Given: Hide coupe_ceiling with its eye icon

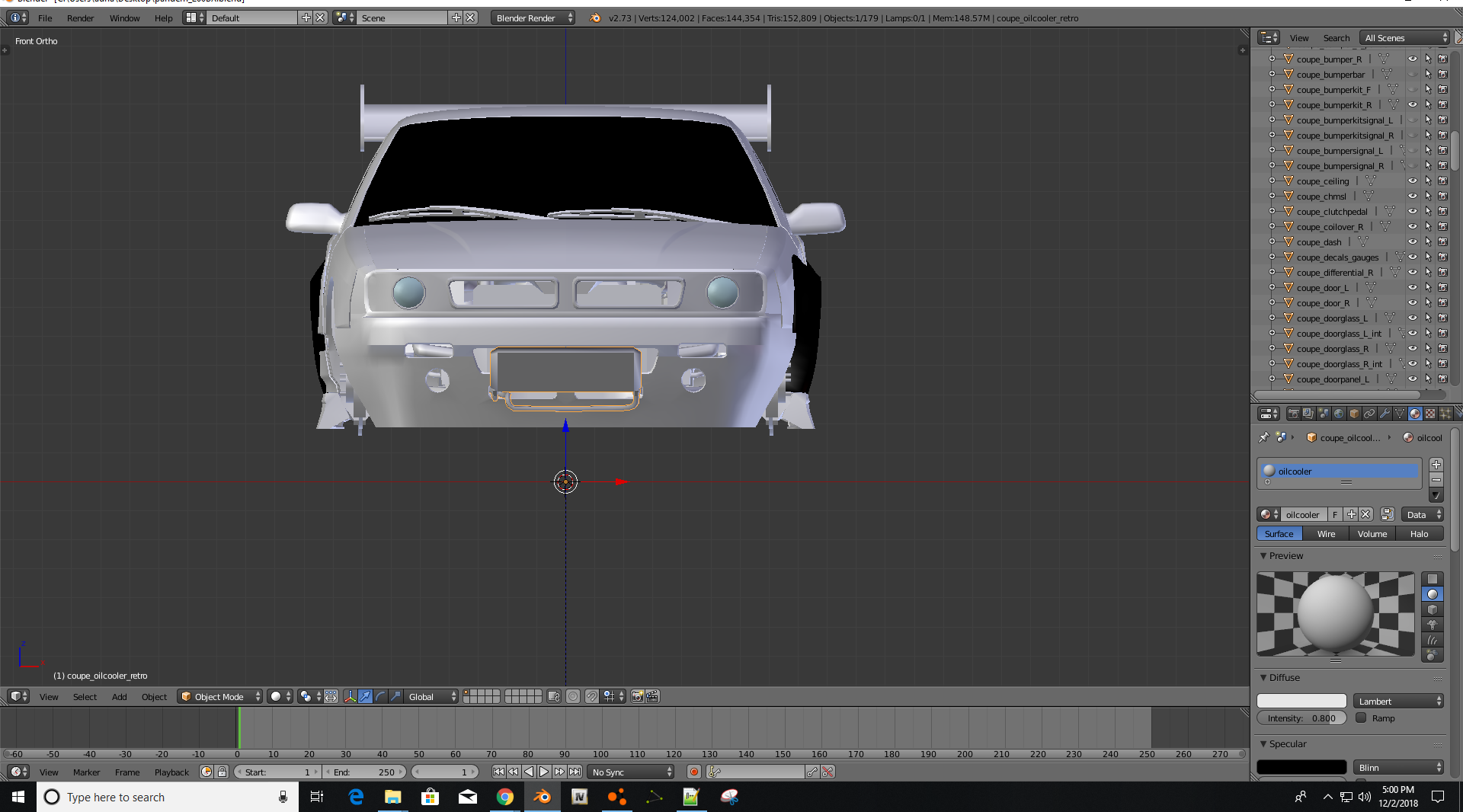Looking at the screenshot, I should 1412,181.
